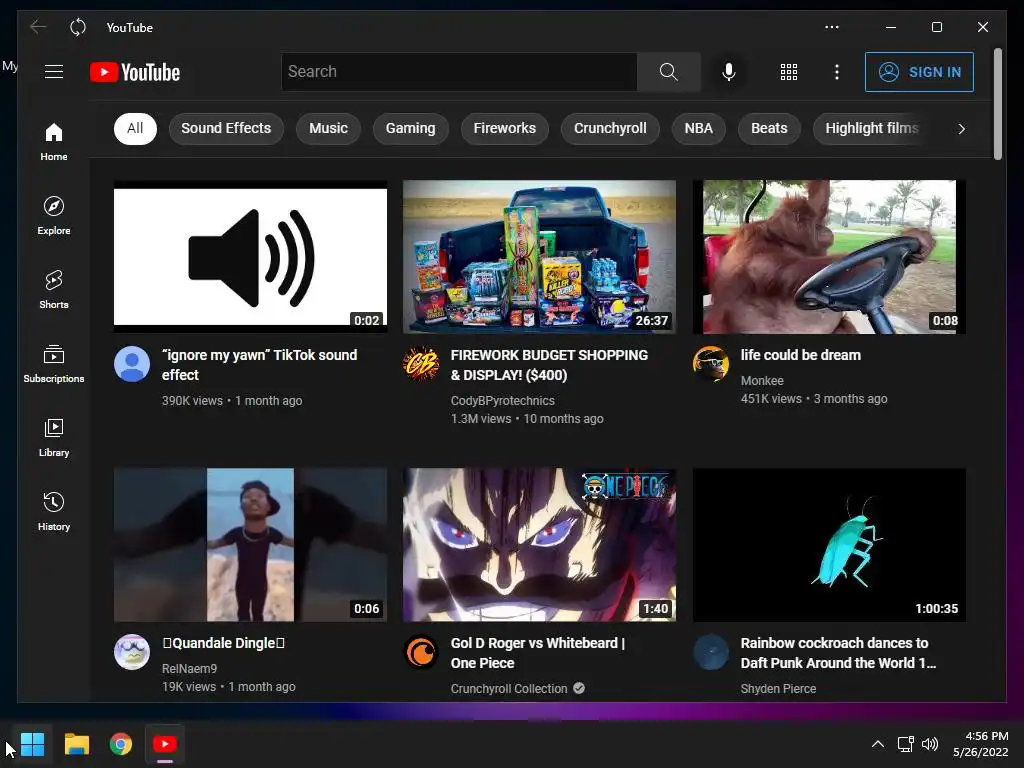This screenshot has width=1024, height=768.
Task: Open the Shyden Pierce channel avatar
Action: click(711, 652)
